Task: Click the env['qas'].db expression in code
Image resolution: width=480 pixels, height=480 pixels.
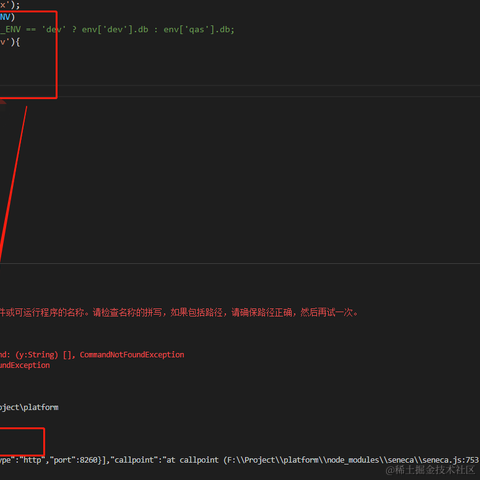Action: (x=198, y=29)
